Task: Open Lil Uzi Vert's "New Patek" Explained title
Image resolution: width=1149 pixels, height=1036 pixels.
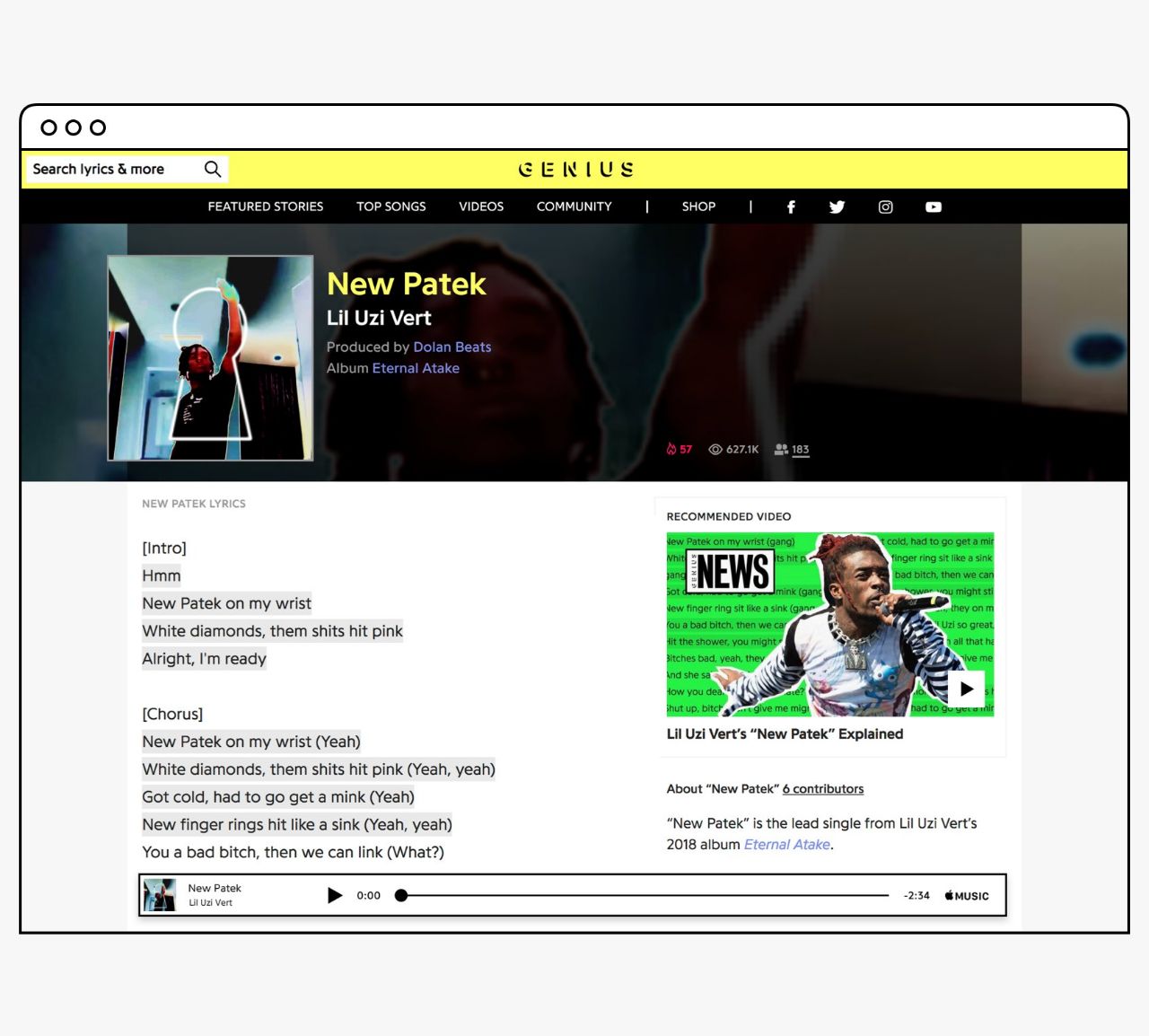Action: pos(785,733)
